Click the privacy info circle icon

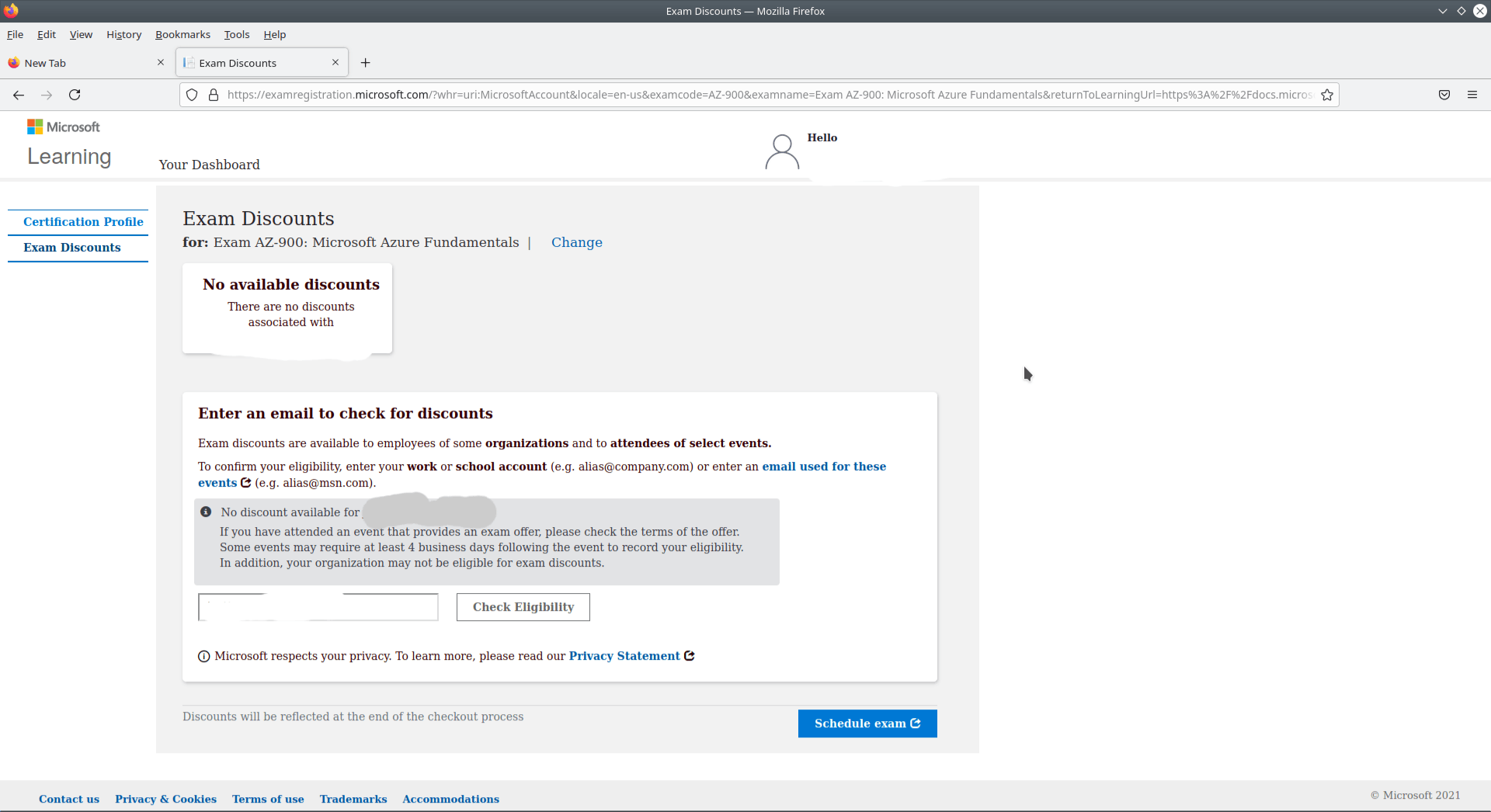203,657
